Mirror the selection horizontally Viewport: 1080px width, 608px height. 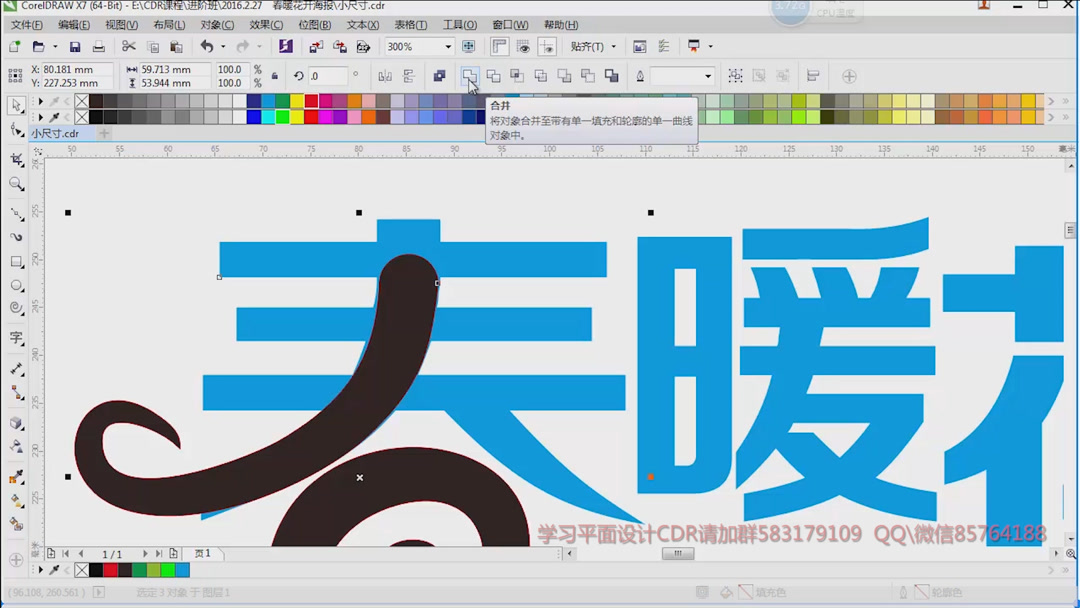[385, 76]
